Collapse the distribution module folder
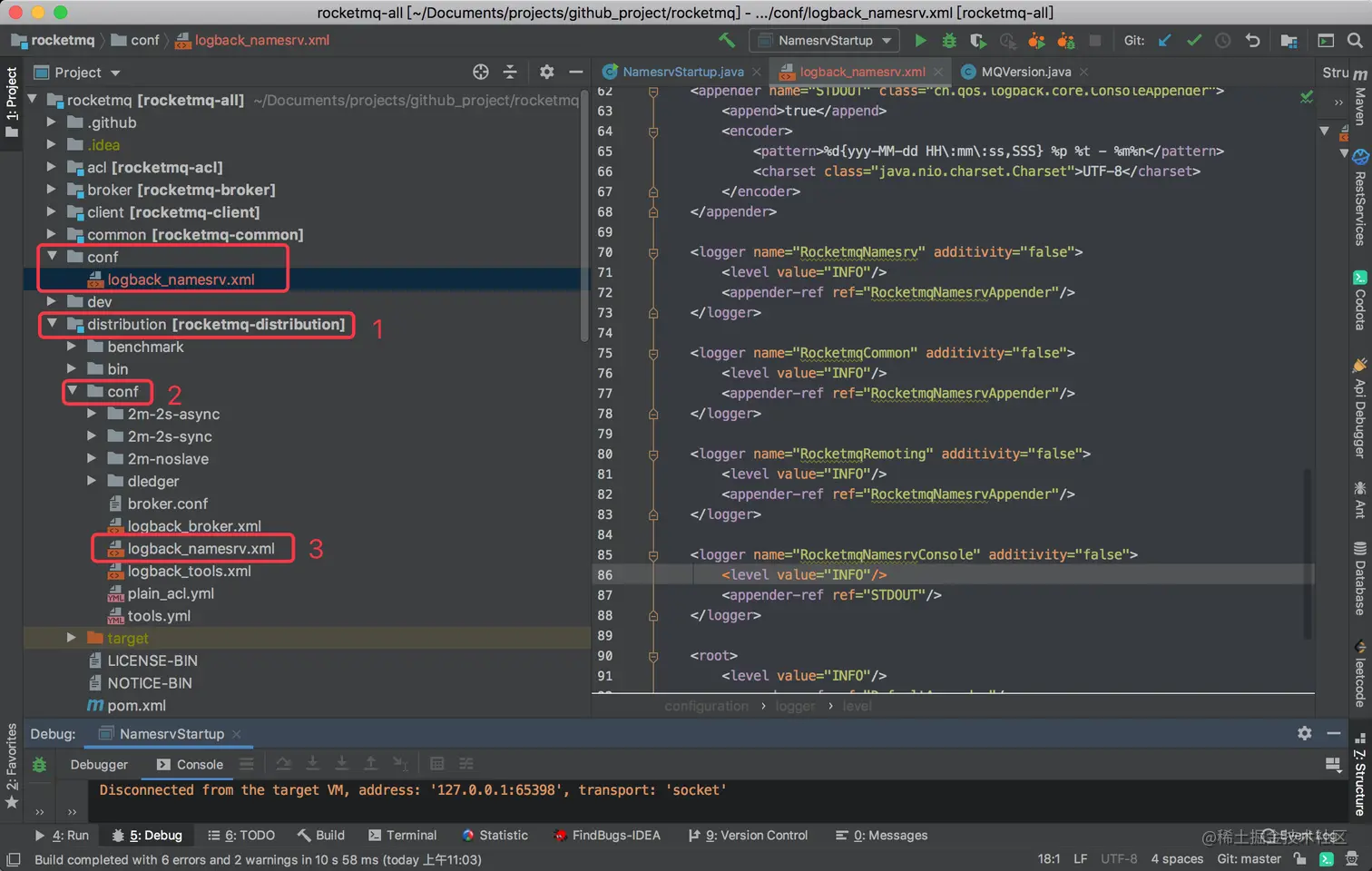Screen dimensions: 1372x871 coord(52,324)
